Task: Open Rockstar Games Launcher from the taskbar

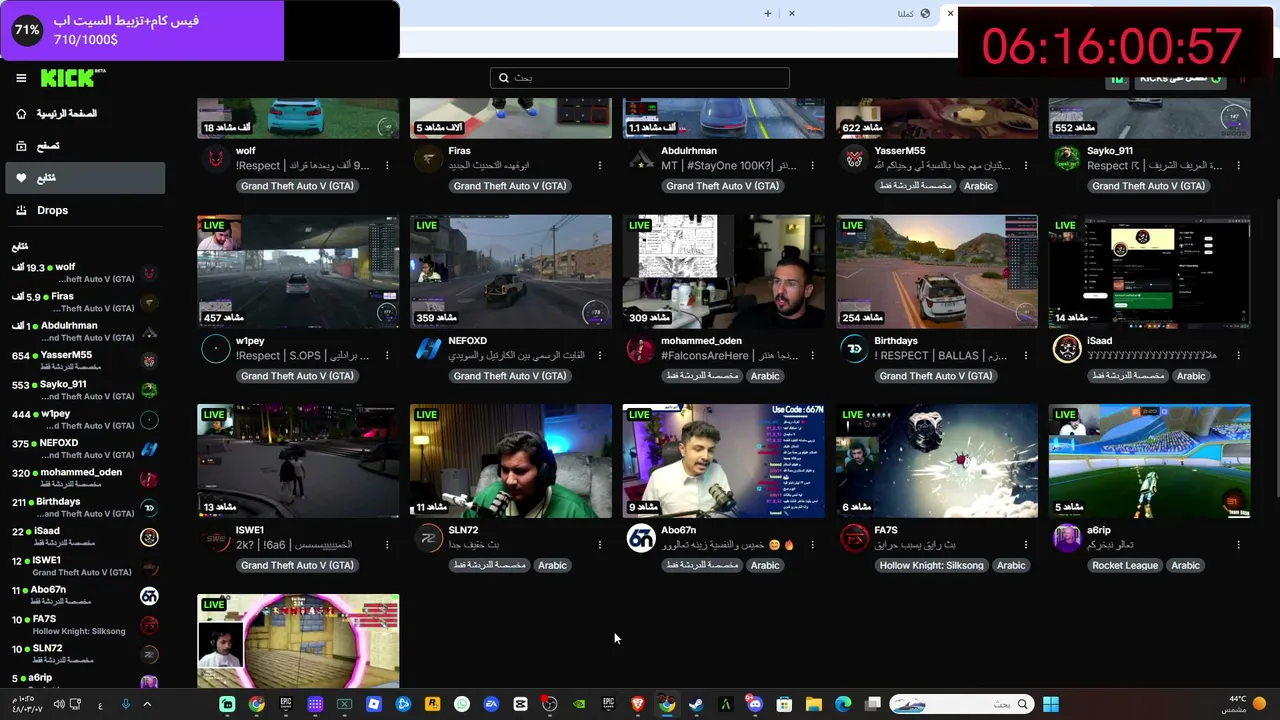Action: pos(432,704)
